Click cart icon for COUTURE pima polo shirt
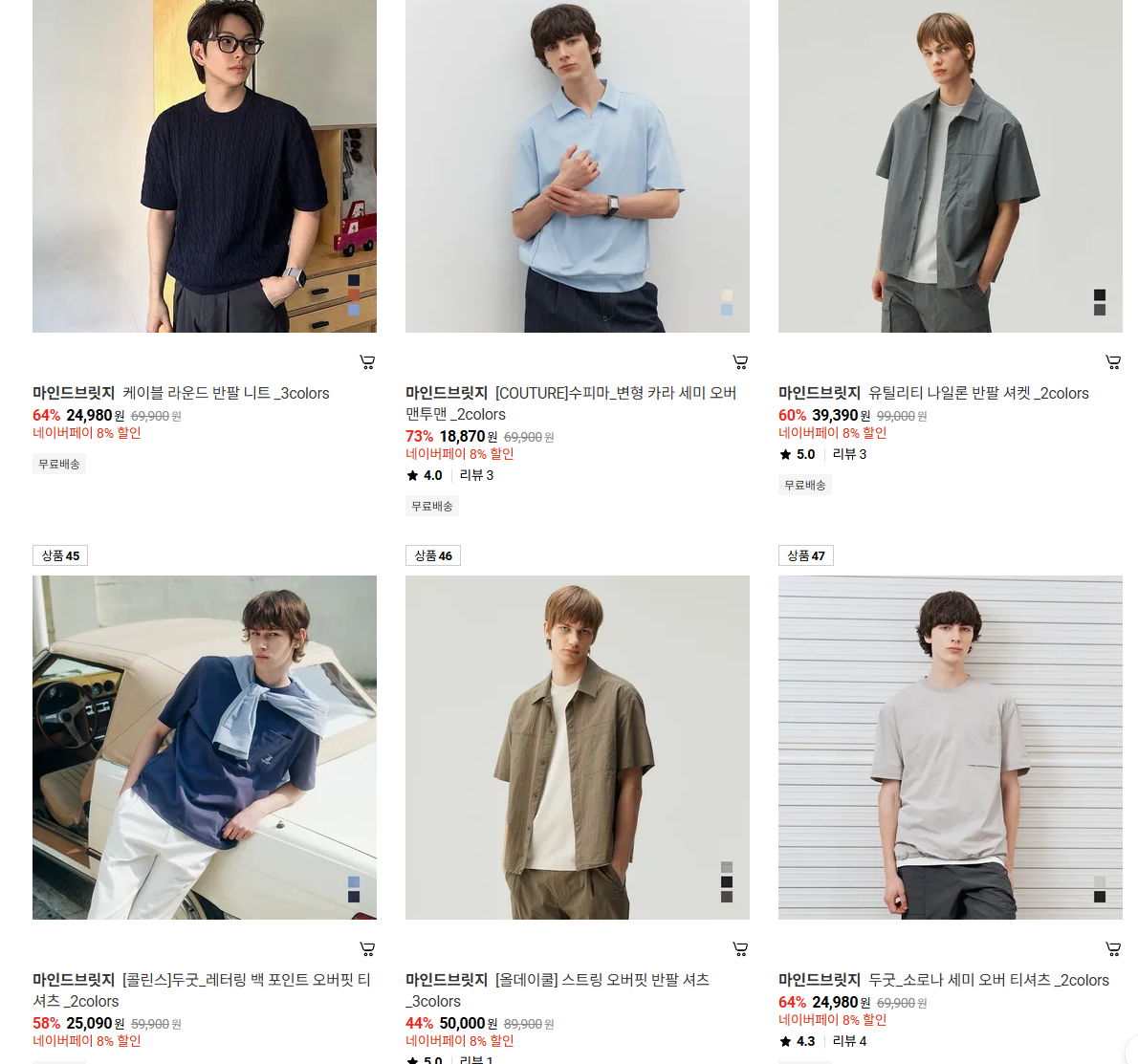Screen dimensions: 1138x1064 740,362
